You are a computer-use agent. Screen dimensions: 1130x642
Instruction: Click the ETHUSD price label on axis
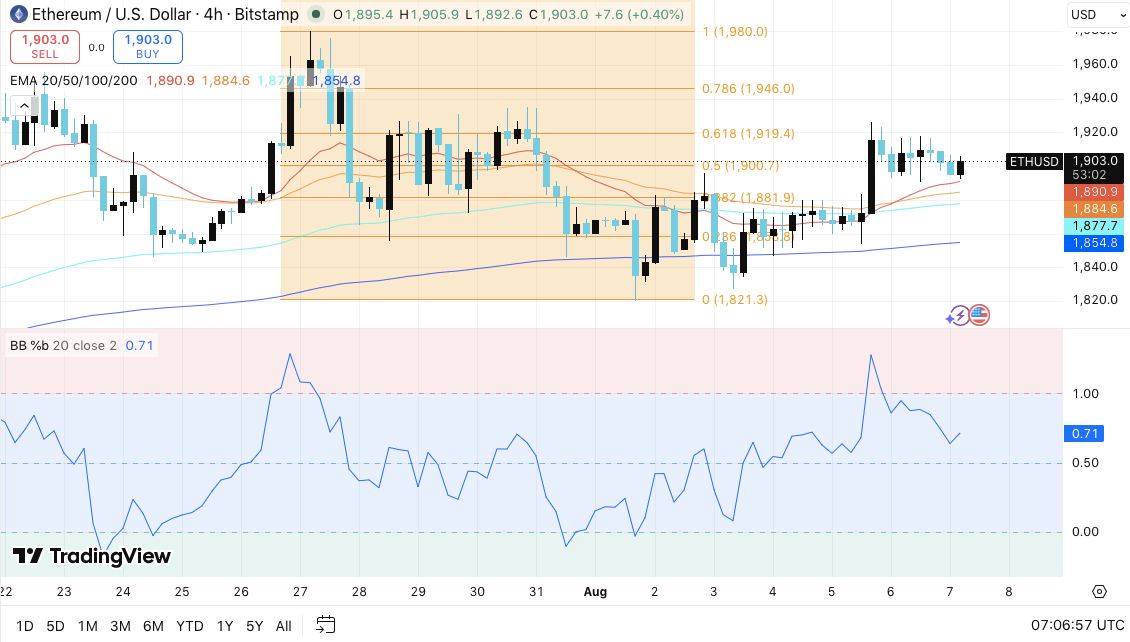coord(1034,161)
